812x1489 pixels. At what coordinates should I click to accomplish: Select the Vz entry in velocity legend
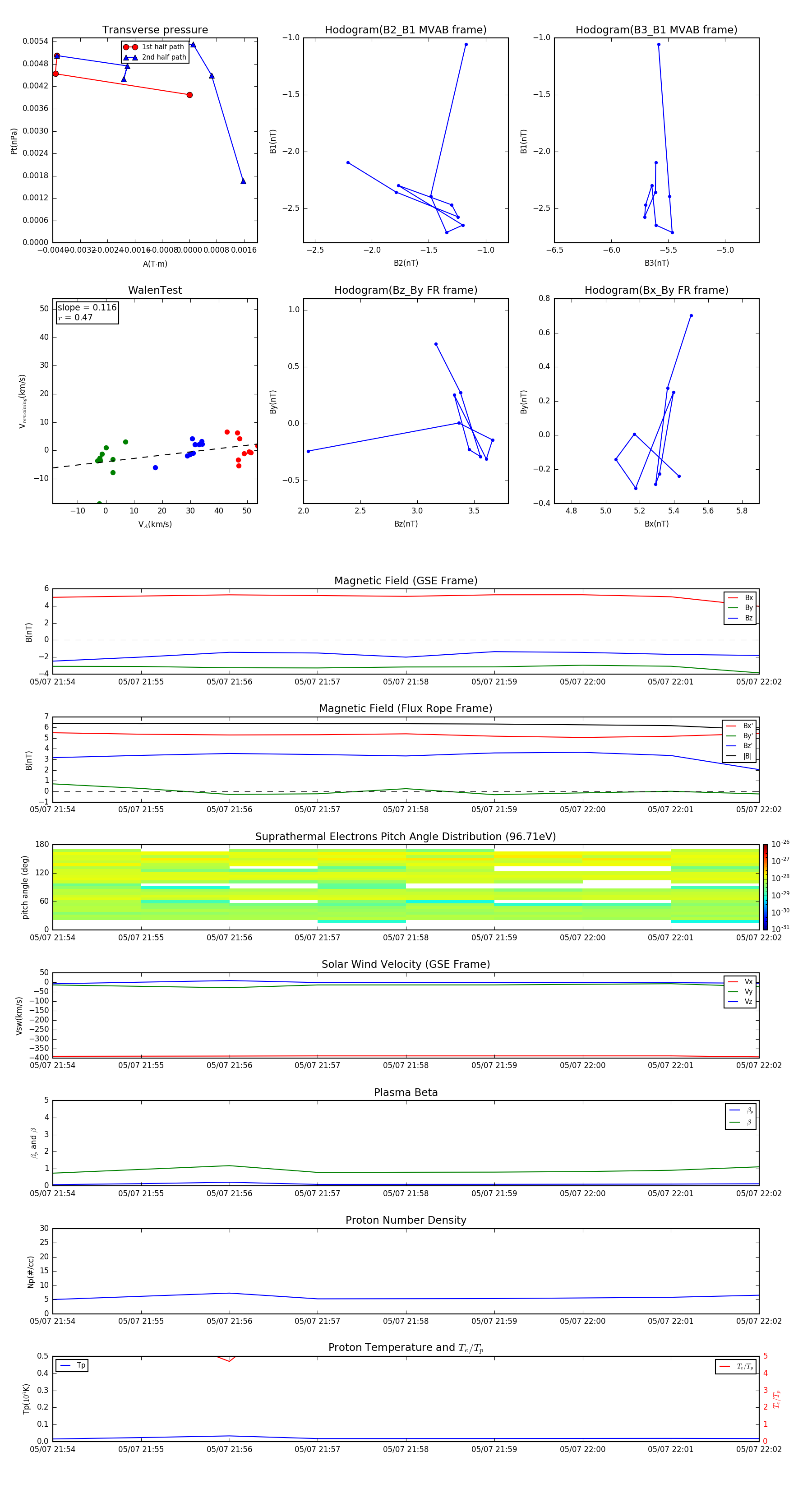(x=740, y=1002)
